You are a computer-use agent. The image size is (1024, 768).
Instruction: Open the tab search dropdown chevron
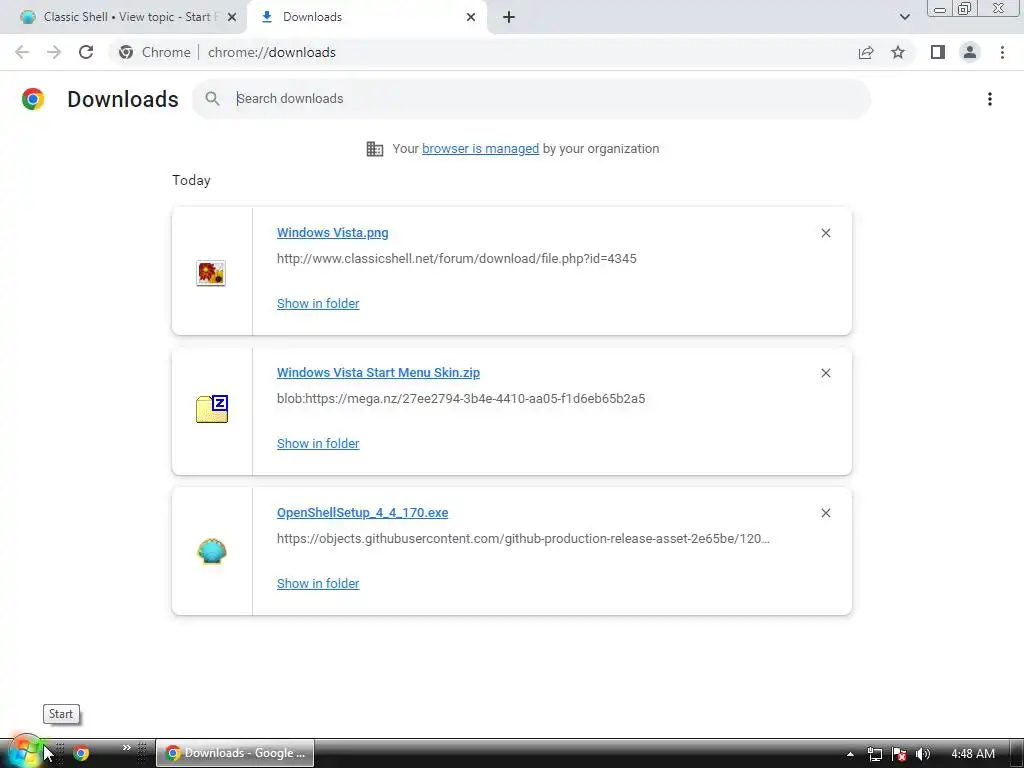(904, 17)
